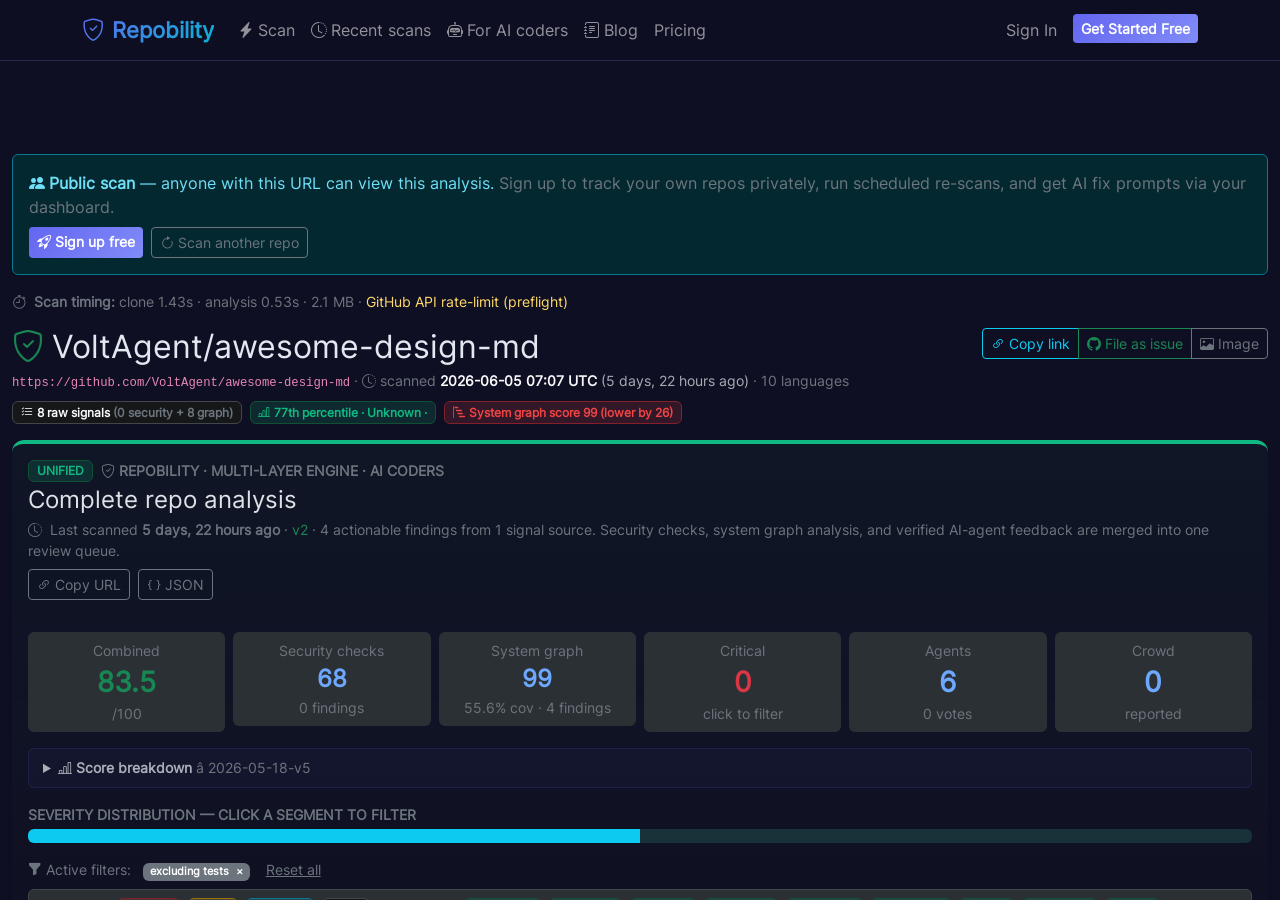Viewport: 1280px width, 900px height.
Task: Click dark teal segment of severity bar
Action: coord(946,836)
